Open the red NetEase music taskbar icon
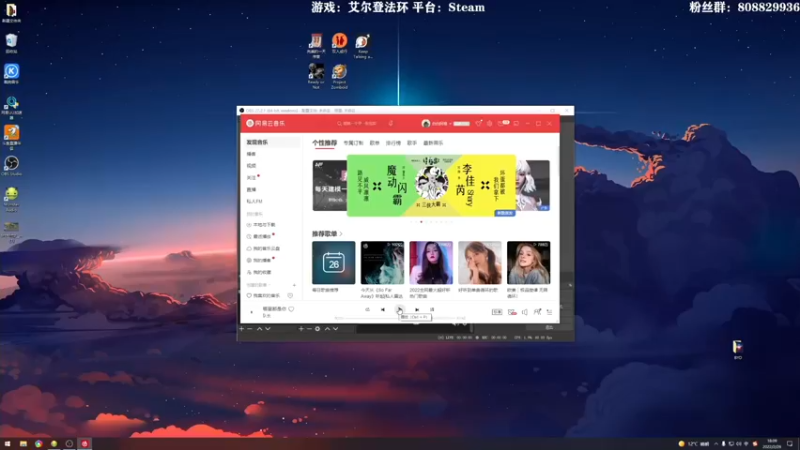Viewport: 800px width, 450px height. point(85,444)
